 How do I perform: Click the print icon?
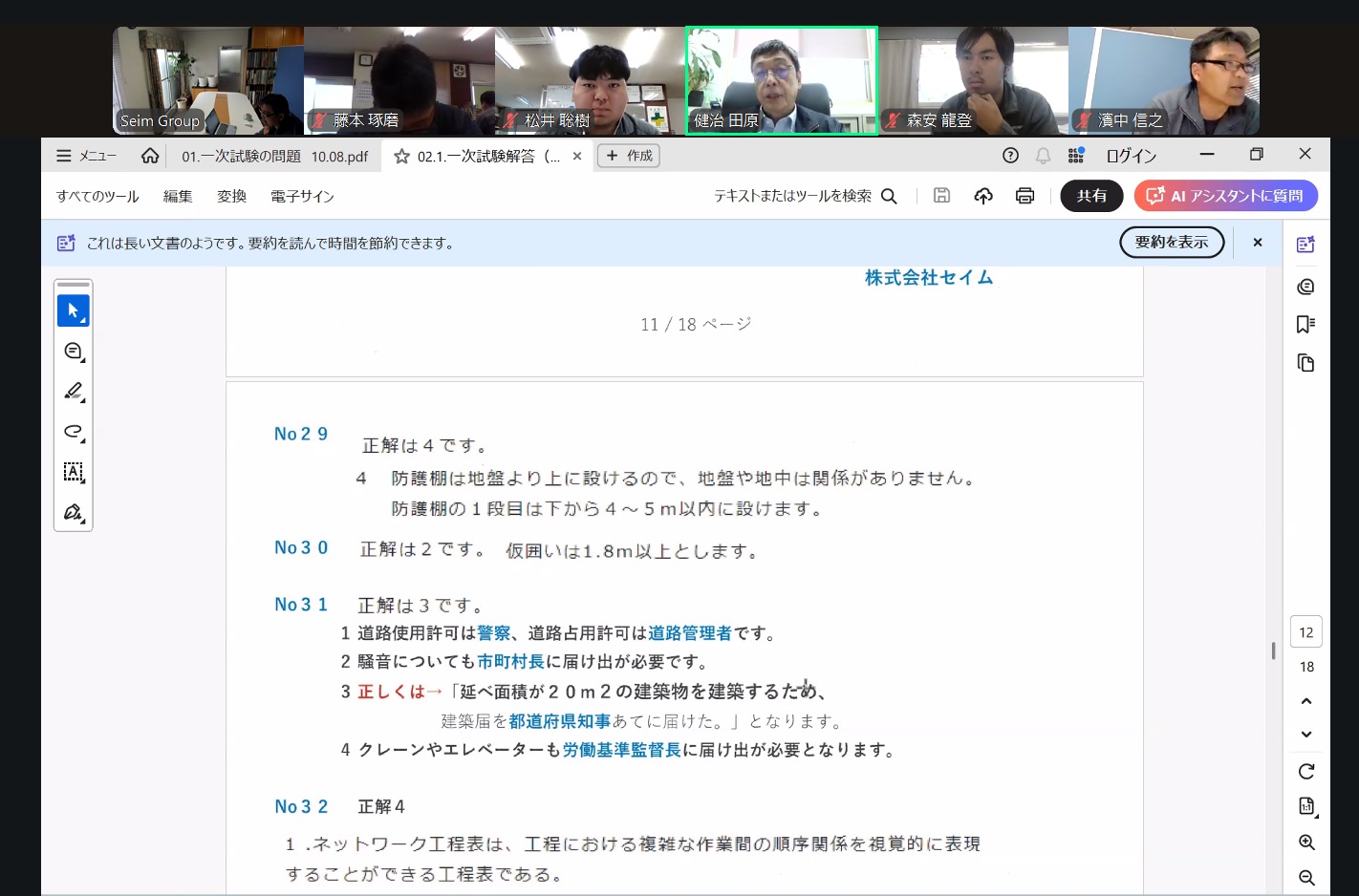1025,196
